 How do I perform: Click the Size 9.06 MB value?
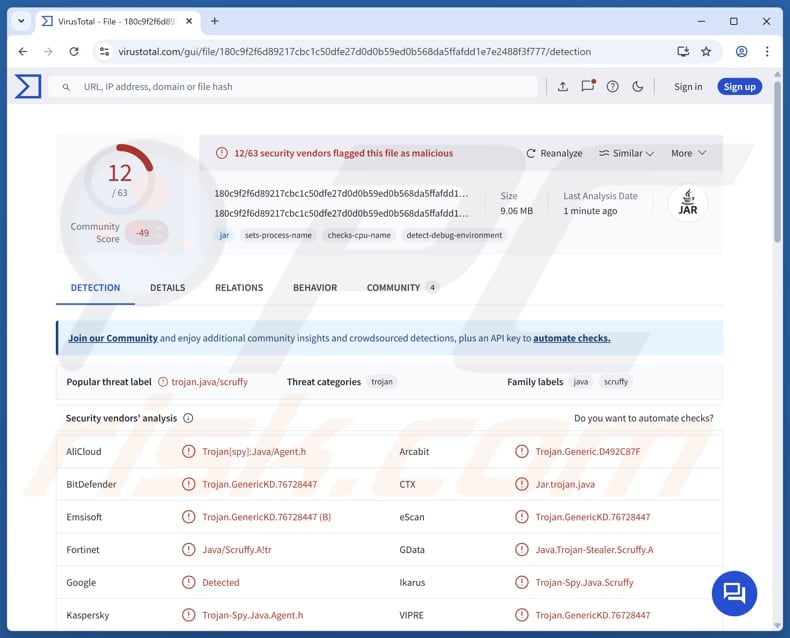tap(516, 211)
